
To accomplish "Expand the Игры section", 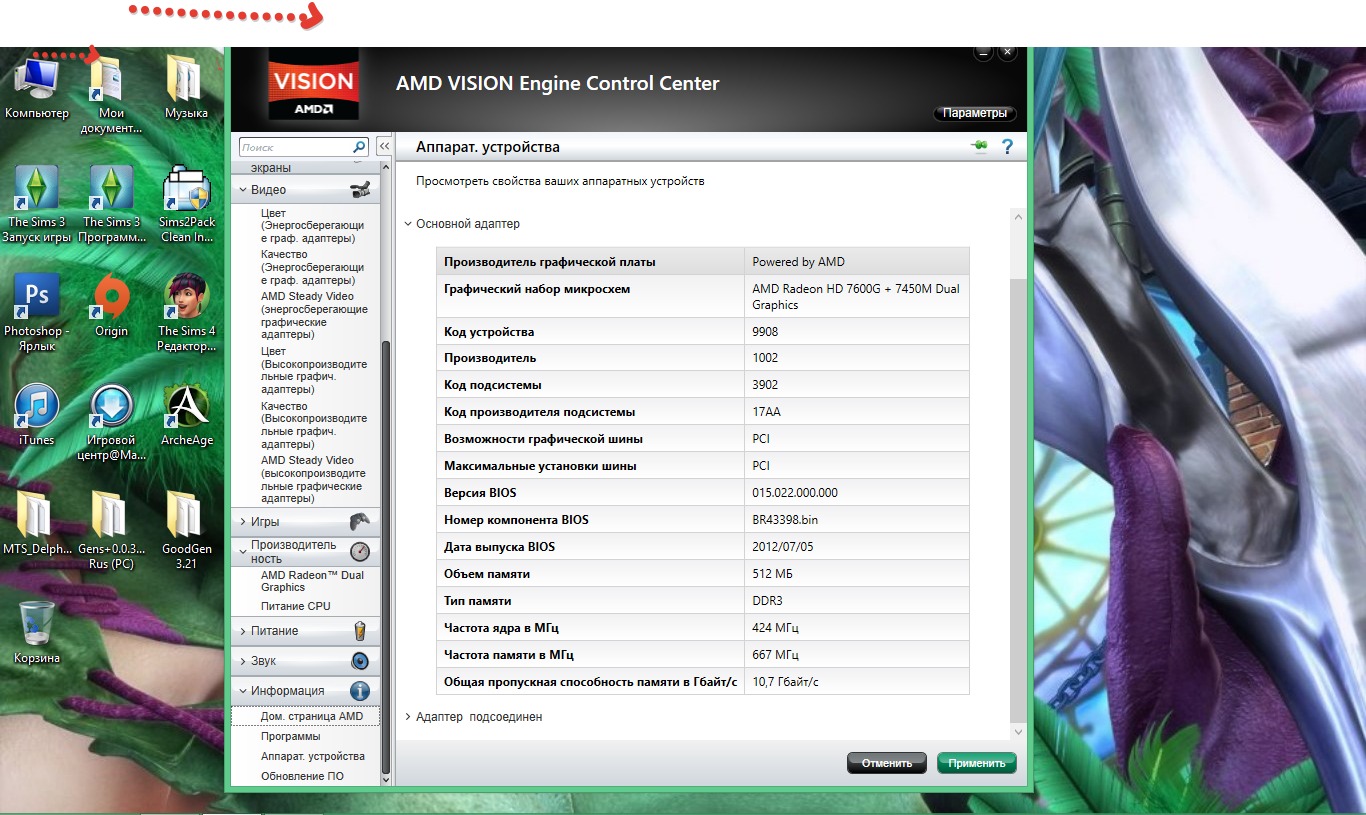I will (243, 521).
